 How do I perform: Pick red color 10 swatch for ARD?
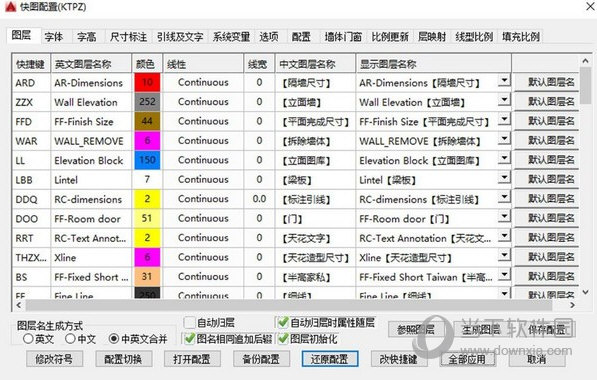[x=147, y=82]
